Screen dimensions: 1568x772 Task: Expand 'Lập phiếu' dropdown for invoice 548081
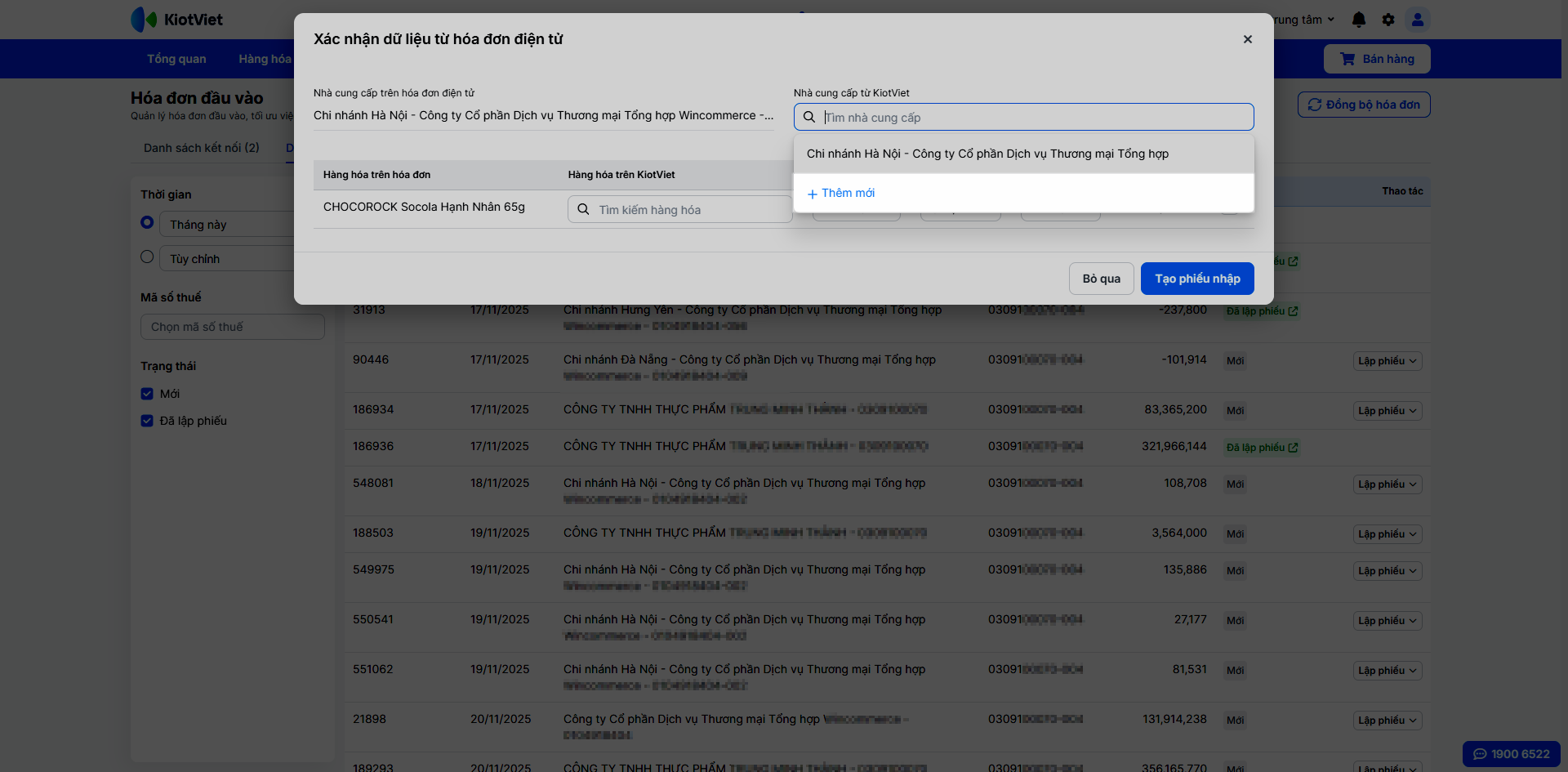(x=1388, y=484)
